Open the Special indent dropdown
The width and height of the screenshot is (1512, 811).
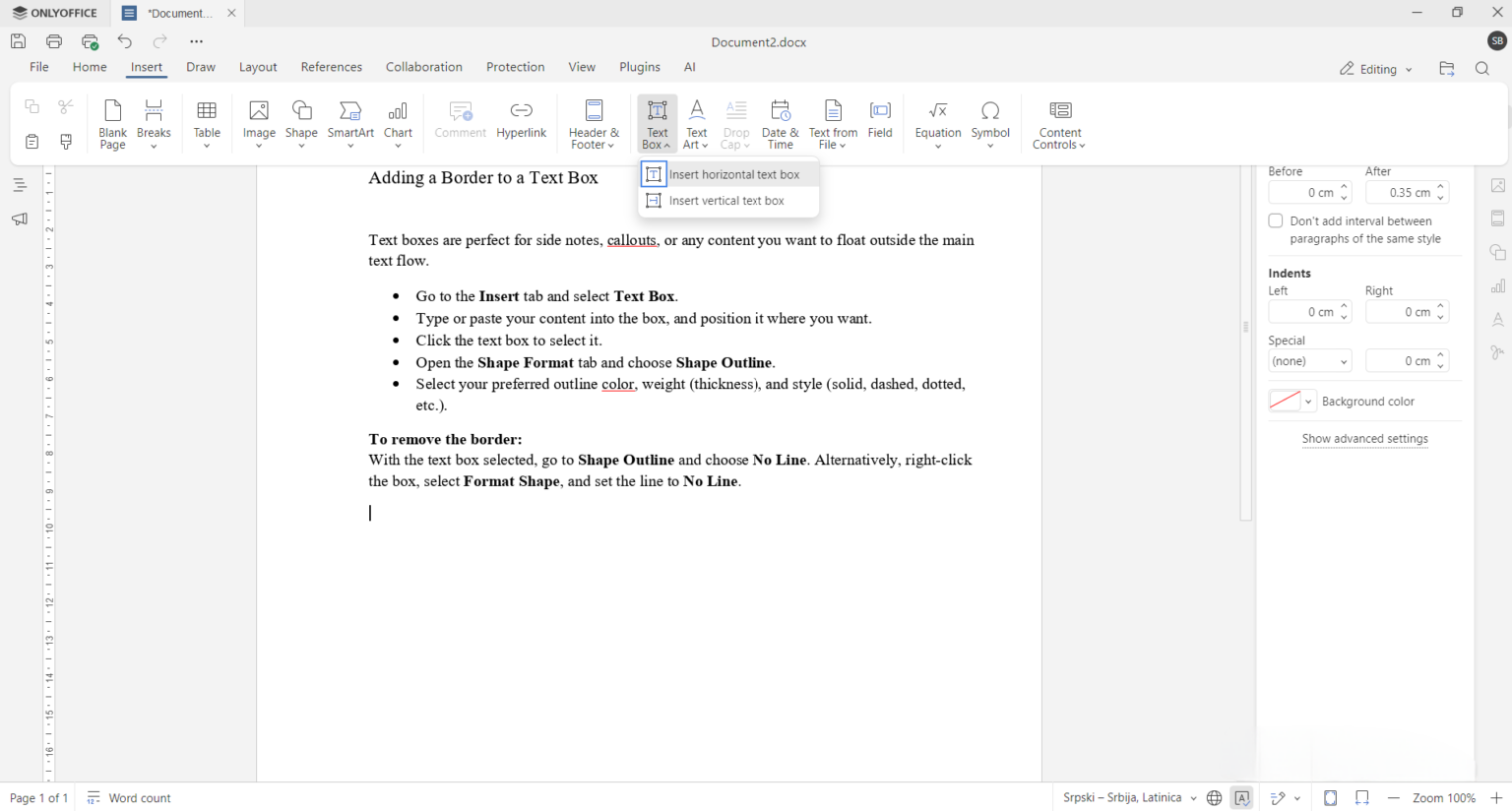coord(1309,360)
